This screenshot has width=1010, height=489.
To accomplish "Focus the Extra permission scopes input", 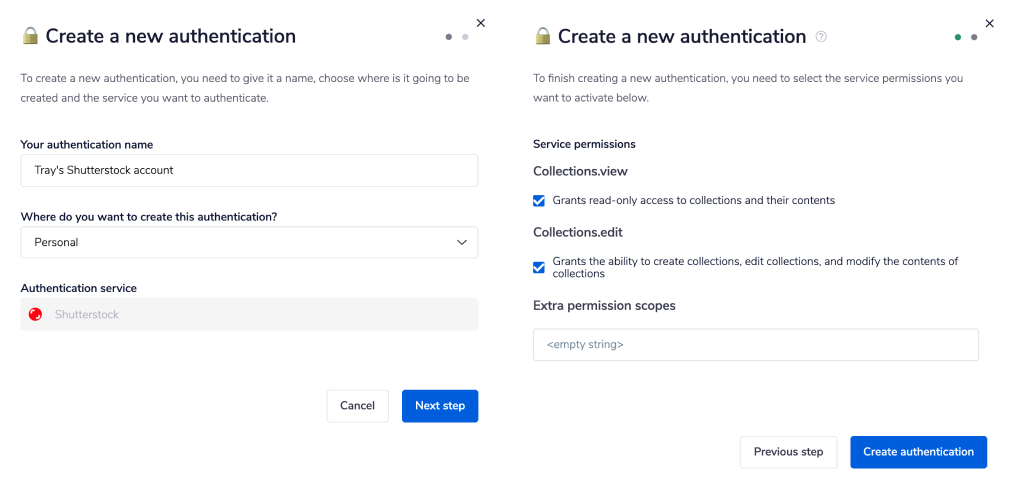I will click(x=755, y=344).
